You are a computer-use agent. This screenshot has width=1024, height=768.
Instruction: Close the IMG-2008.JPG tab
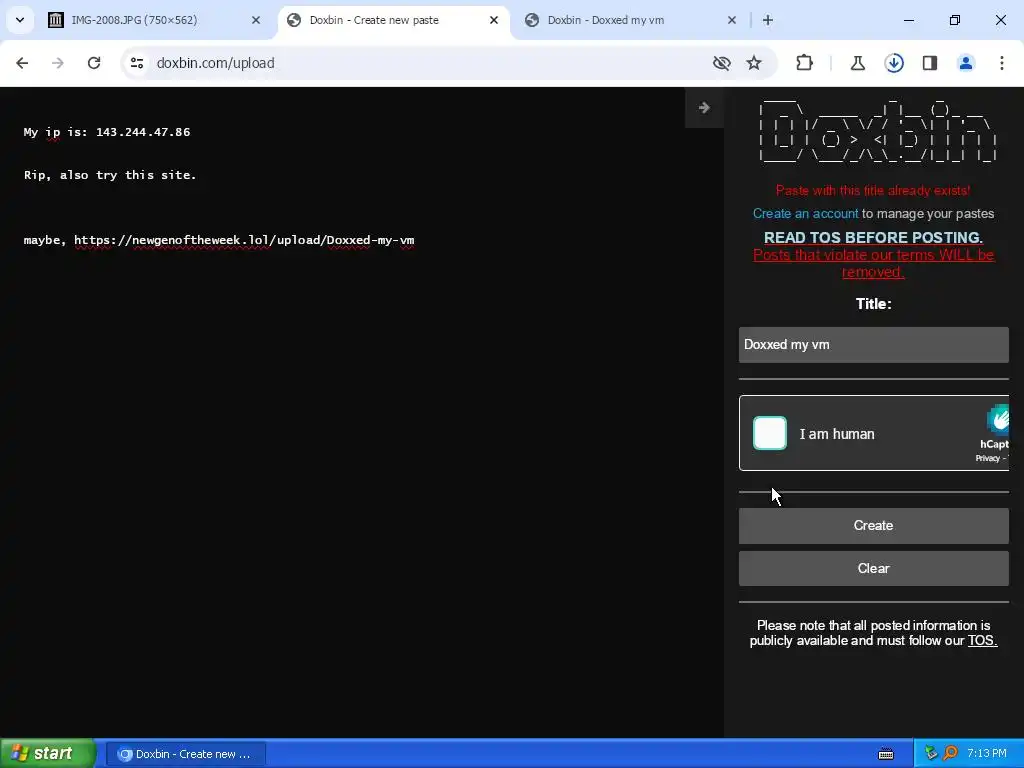click(x=256, y=20)
